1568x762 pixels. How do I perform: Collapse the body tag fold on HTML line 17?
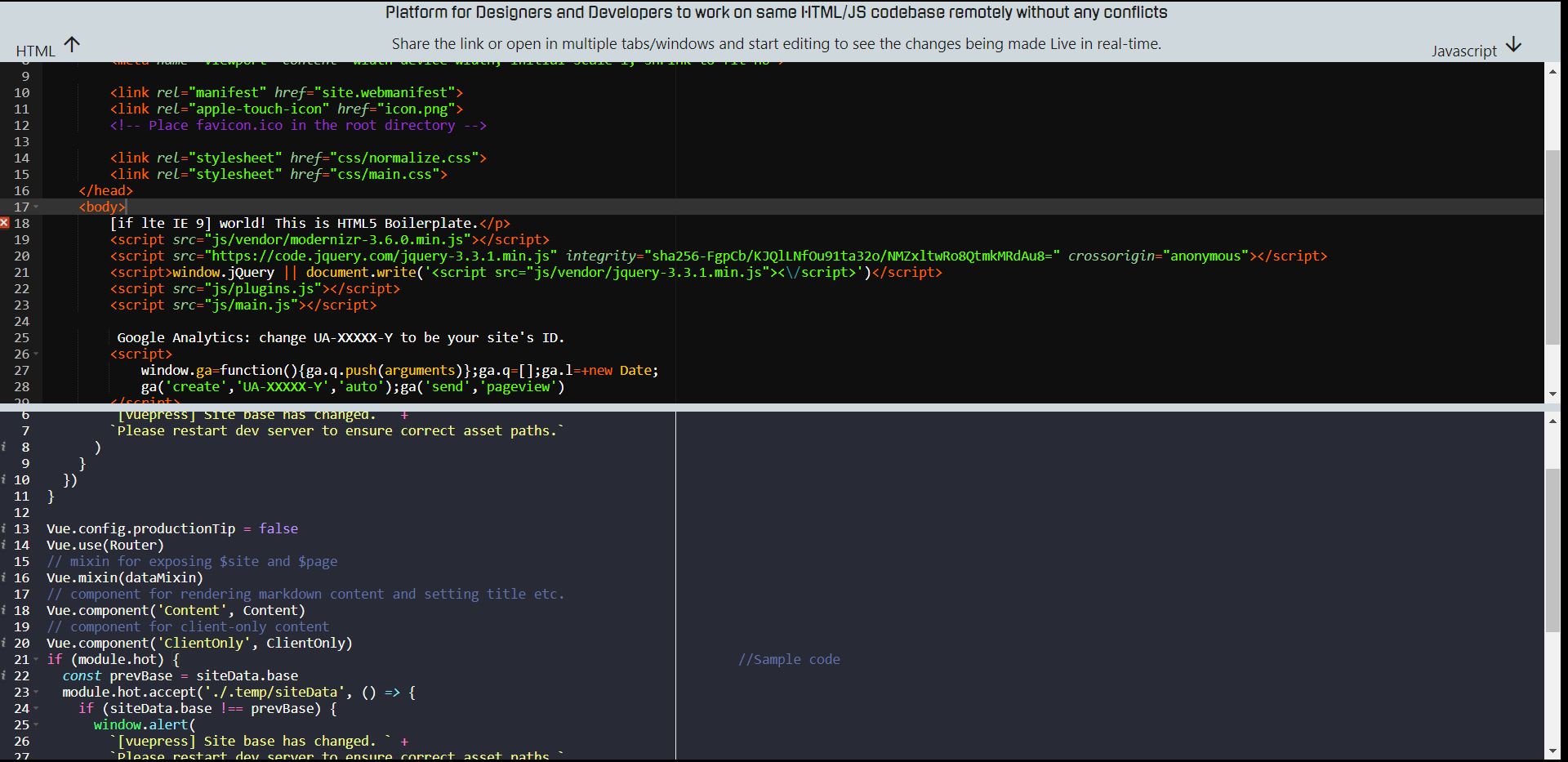tap(36, 207)
